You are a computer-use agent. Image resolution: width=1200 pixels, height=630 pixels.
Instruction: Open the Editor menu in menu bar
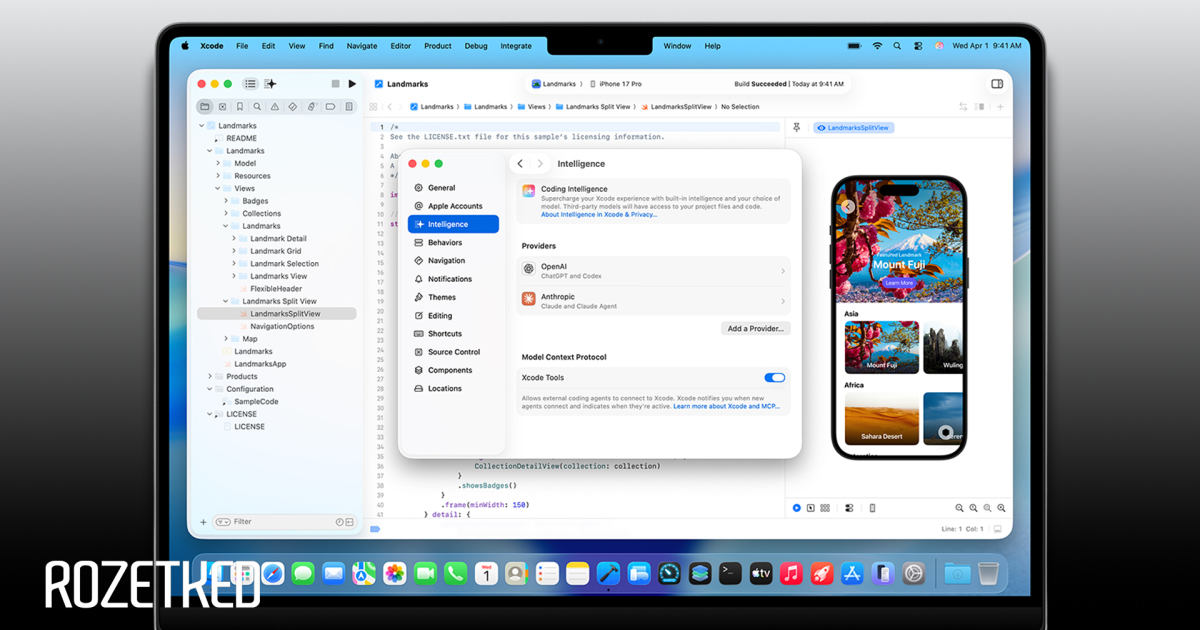coord(400,46)
